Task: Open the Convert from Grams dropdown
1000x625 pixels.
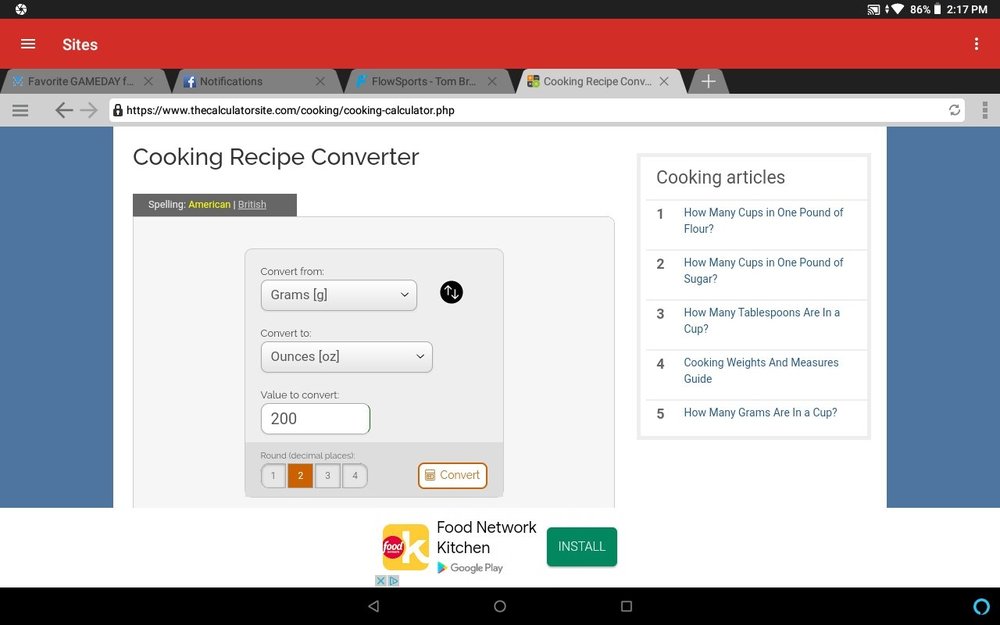Action: [x=339, y=295]
